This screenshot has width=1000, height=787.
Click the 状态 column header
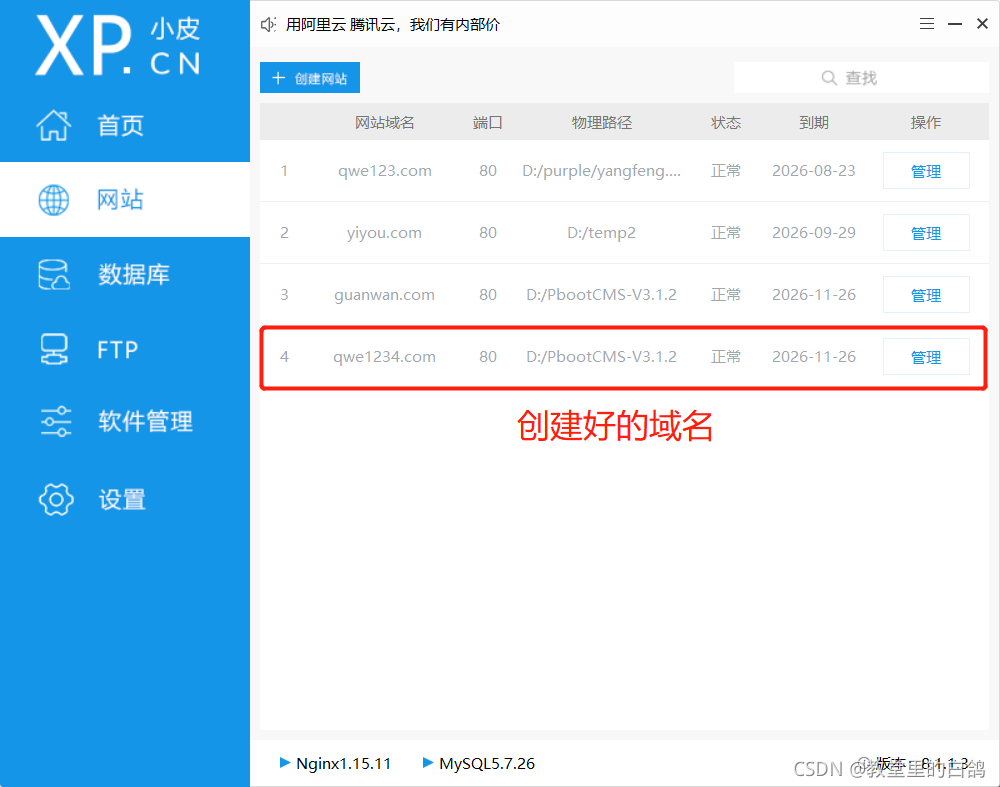tap(726, 122)
